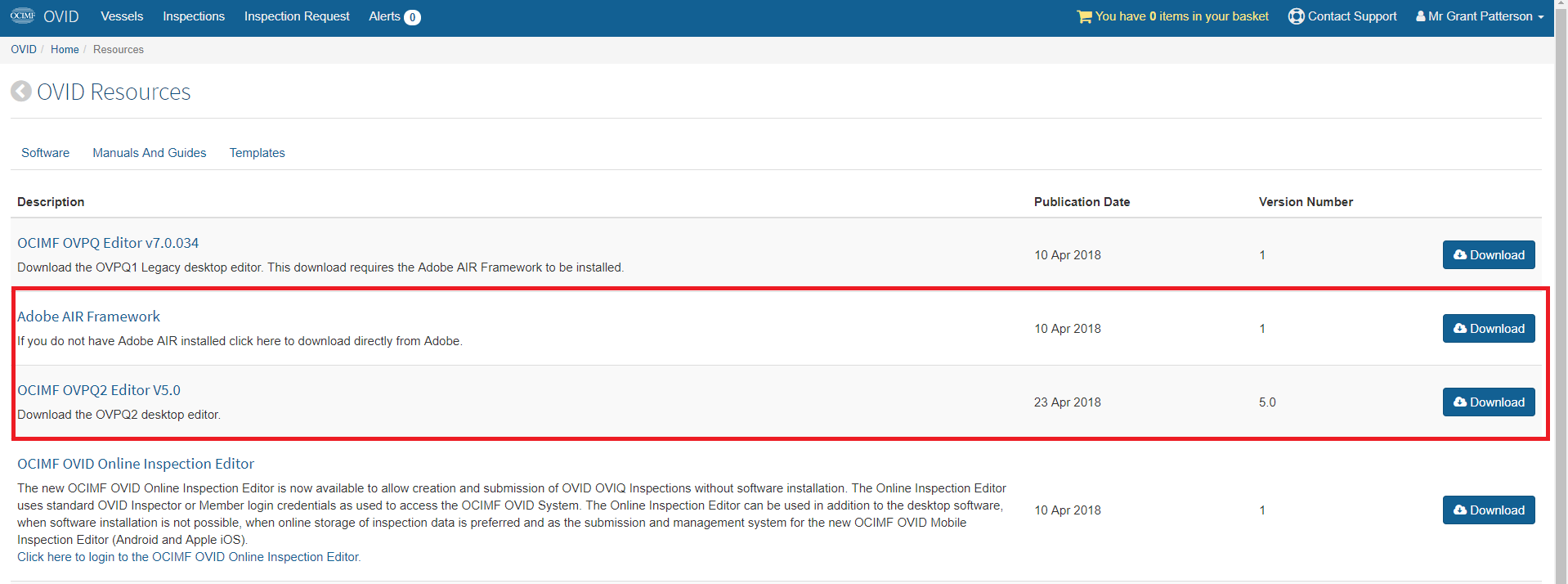Click the Alerts count badge
1568x584 pixels.
tap(413, 17)
